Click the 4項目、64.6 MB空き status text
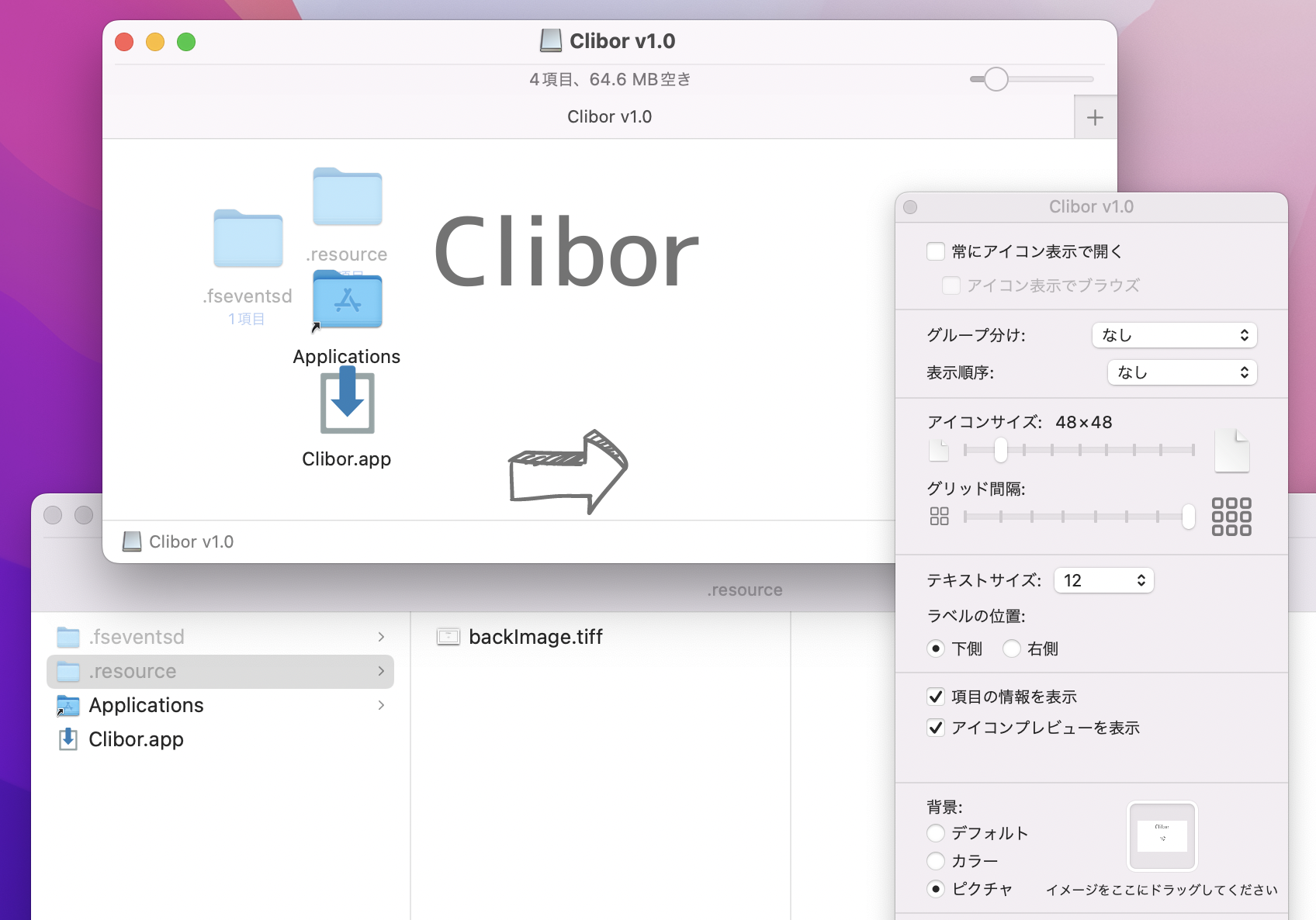 pos(610,79)
